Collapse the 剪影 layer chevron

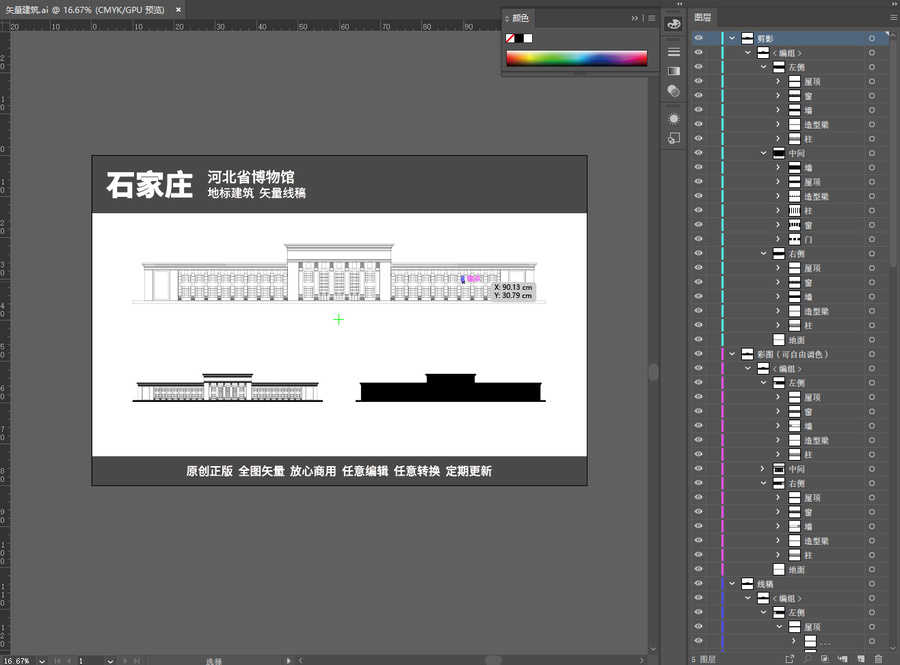click(732, 38)
